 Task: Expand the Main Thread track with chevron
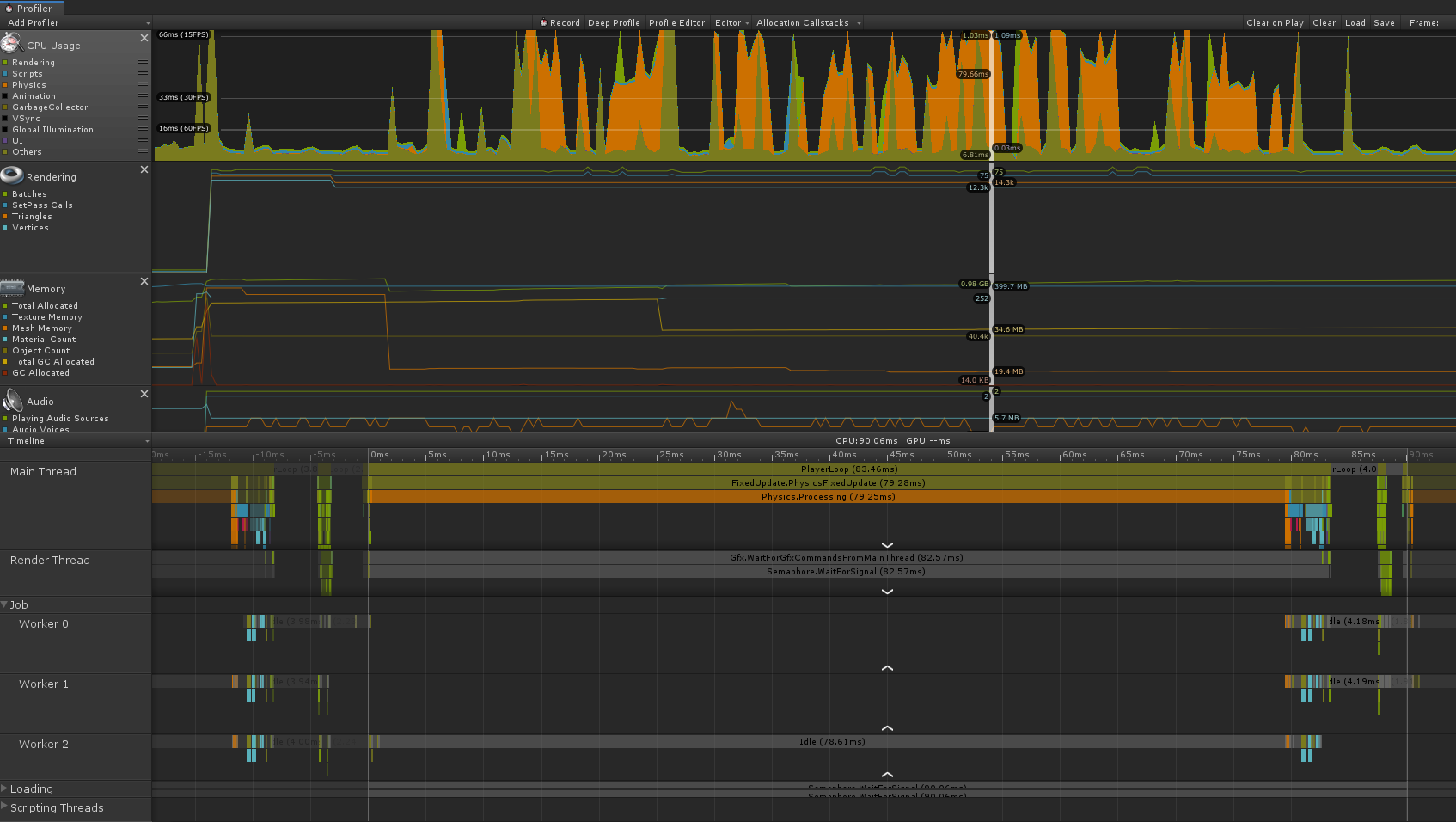(x=888, y=544)
